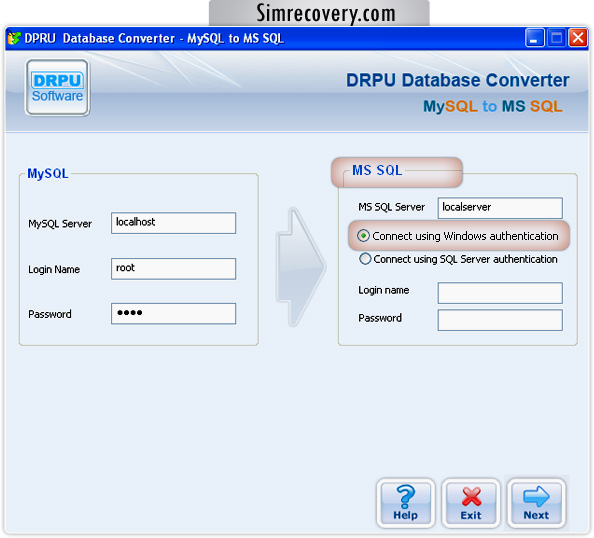Click the DRPU Software logo
The height and width of the screenshot is (538, 594).
57,88
